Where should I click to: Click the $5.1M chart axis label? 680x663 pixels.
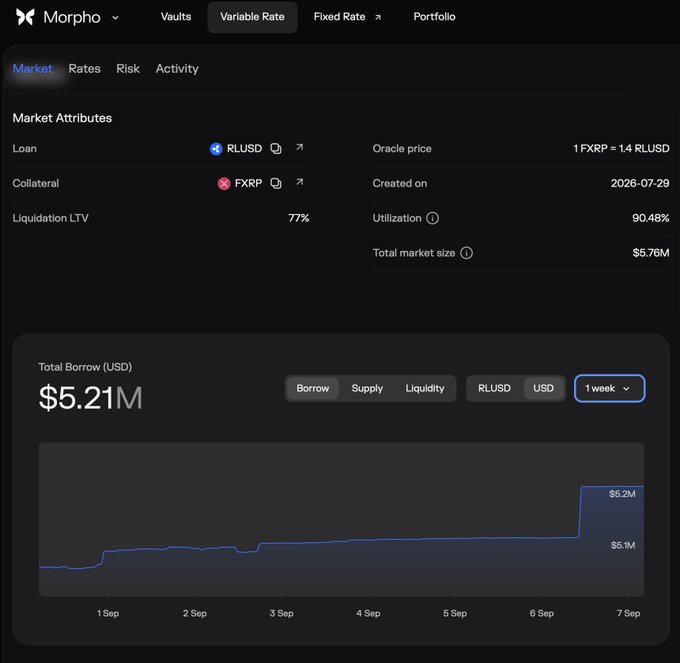(623, 545)
